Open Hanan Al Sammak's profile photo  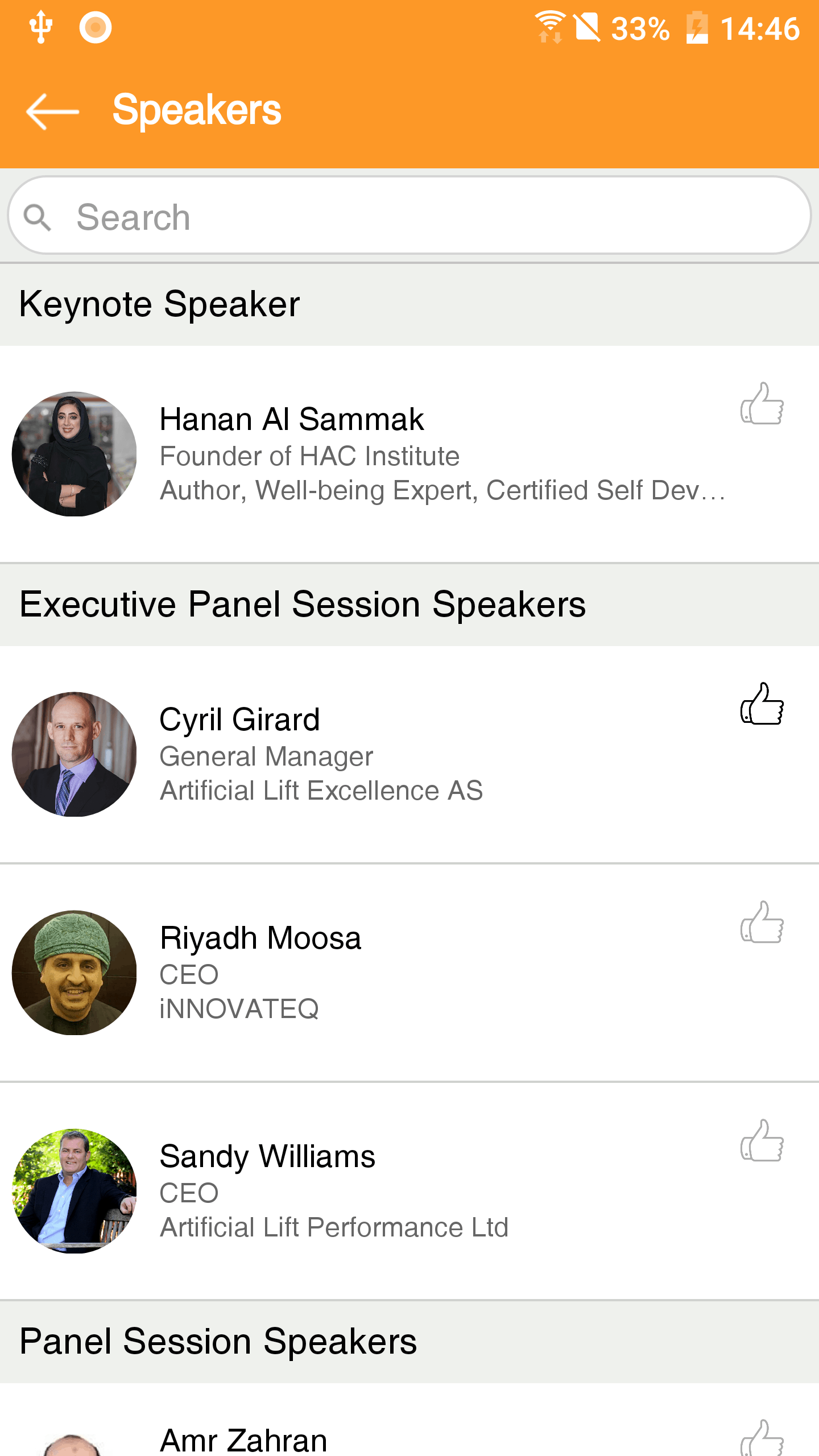[x=74, y=454]
